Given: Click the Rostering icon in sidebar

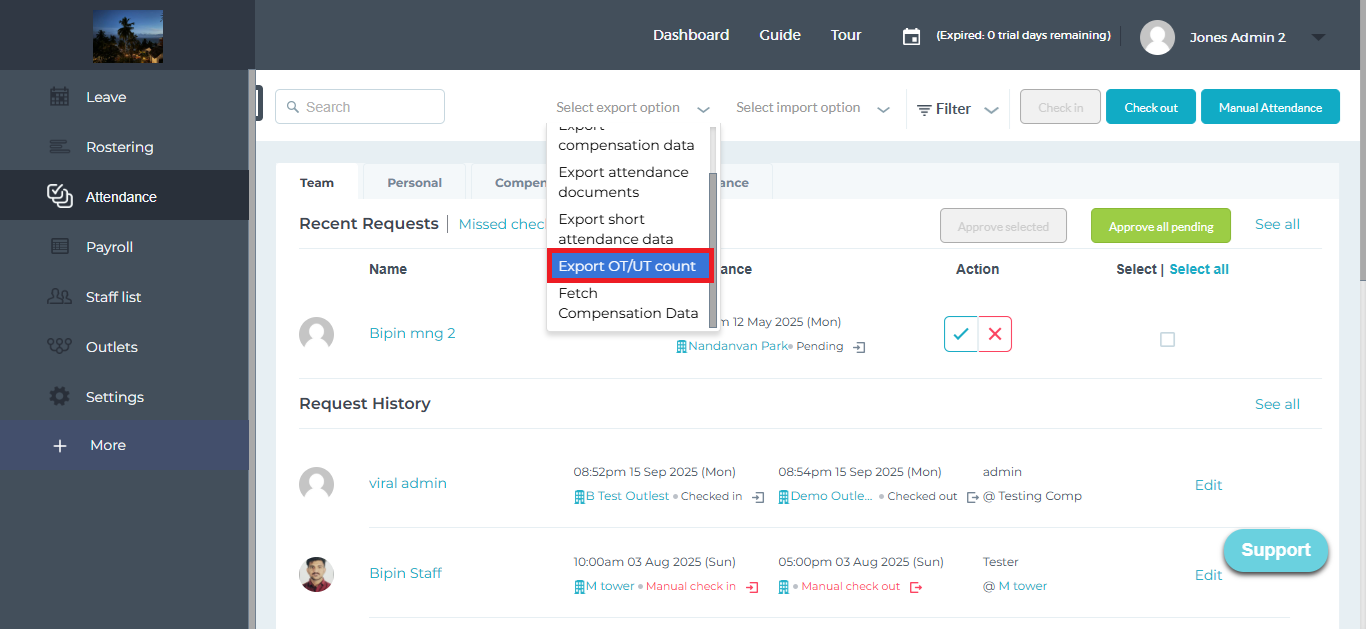Looking at the screenshot, I should tap(60, 147).
